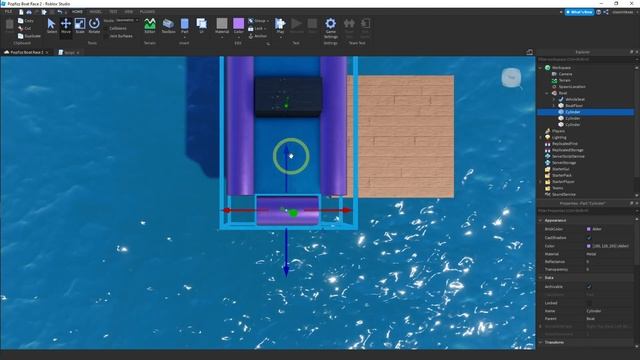Switch to the VIEW ribbon tab
This screenshot has height=360, width=640.
point(129,12)
